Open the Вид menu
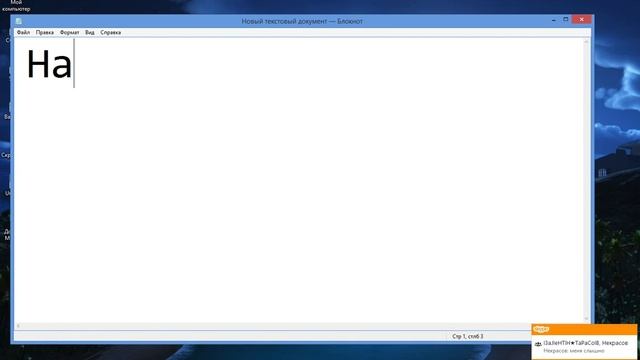The width and height of the screenshot is (640, 360). pyautogui.click(x=90, y=32)
